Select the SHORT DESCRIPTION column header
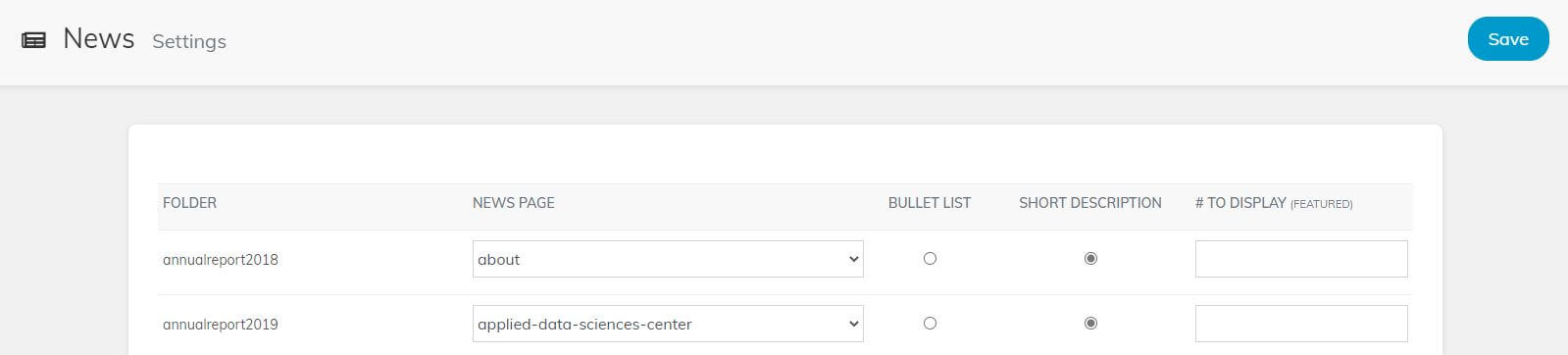Viewport: 1568px width, 355px height. point(1089,203)
